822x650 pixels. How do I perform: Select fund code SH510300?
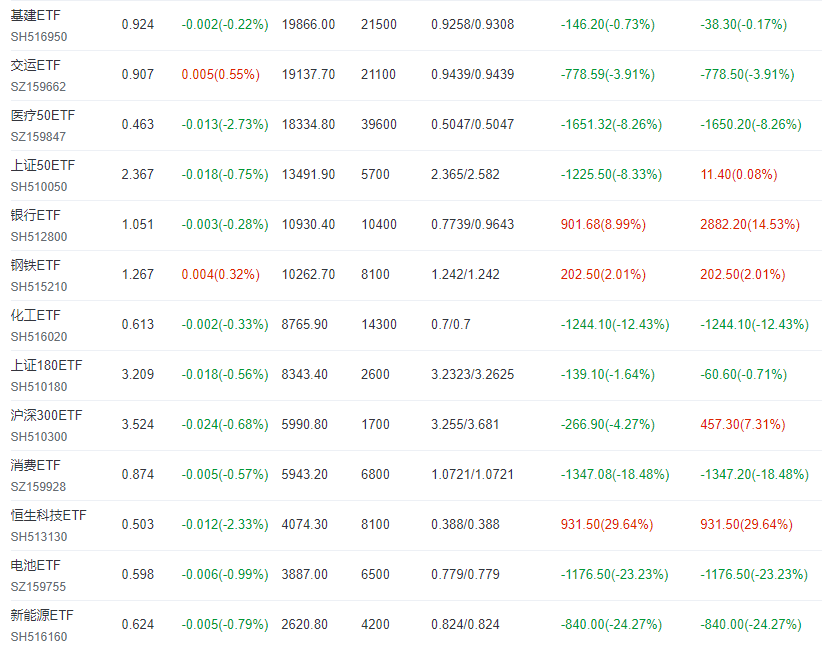[39, 437]
